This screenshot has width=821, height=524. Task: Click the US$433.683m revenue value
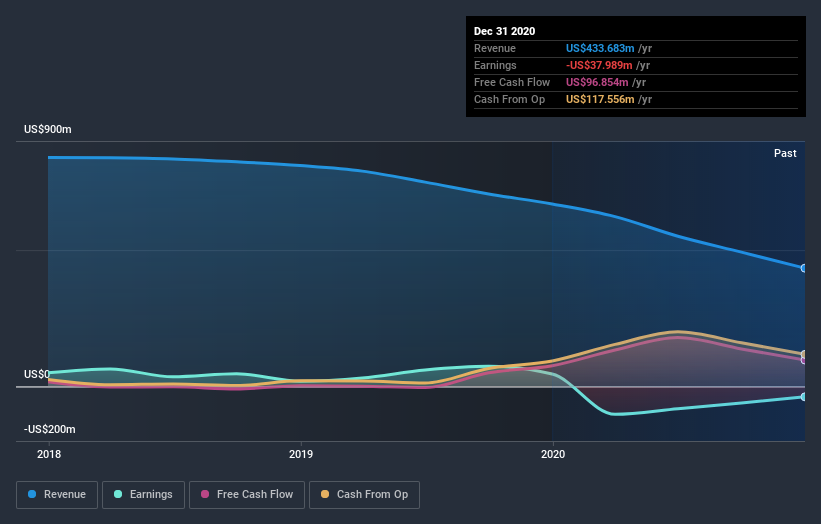[x=600, y=48]
